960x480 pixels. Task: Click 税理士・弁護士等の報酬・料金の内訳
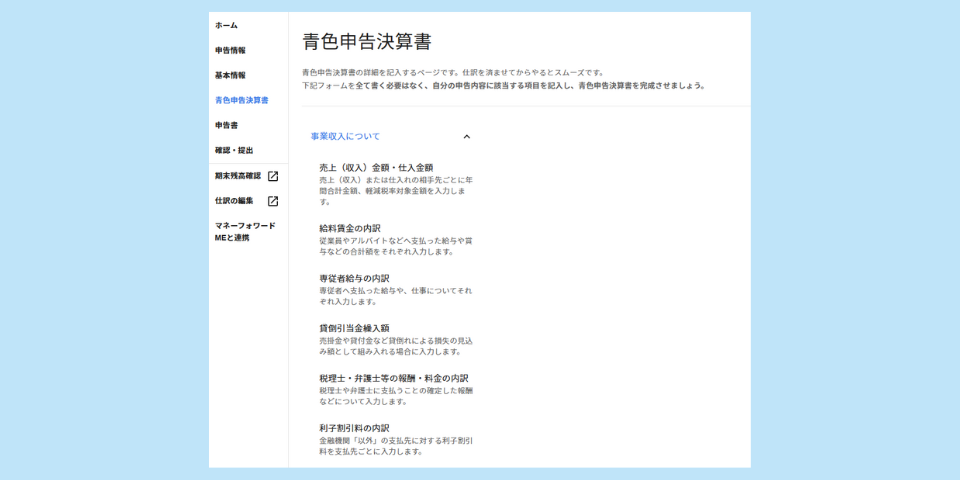[394, 378]
